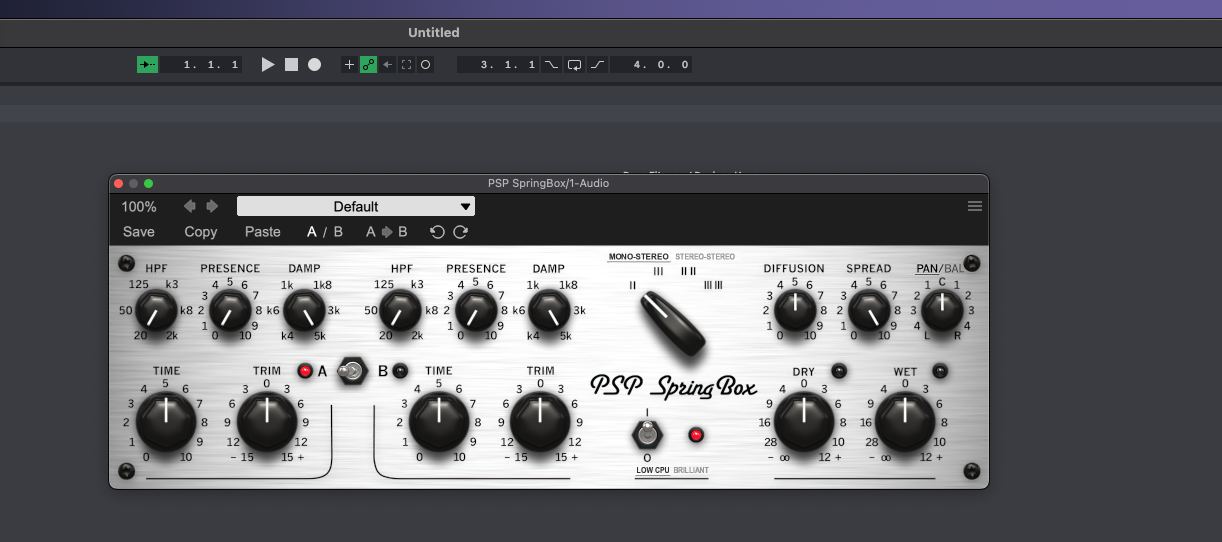Click channel B TIME knob

tap(439, 420)
